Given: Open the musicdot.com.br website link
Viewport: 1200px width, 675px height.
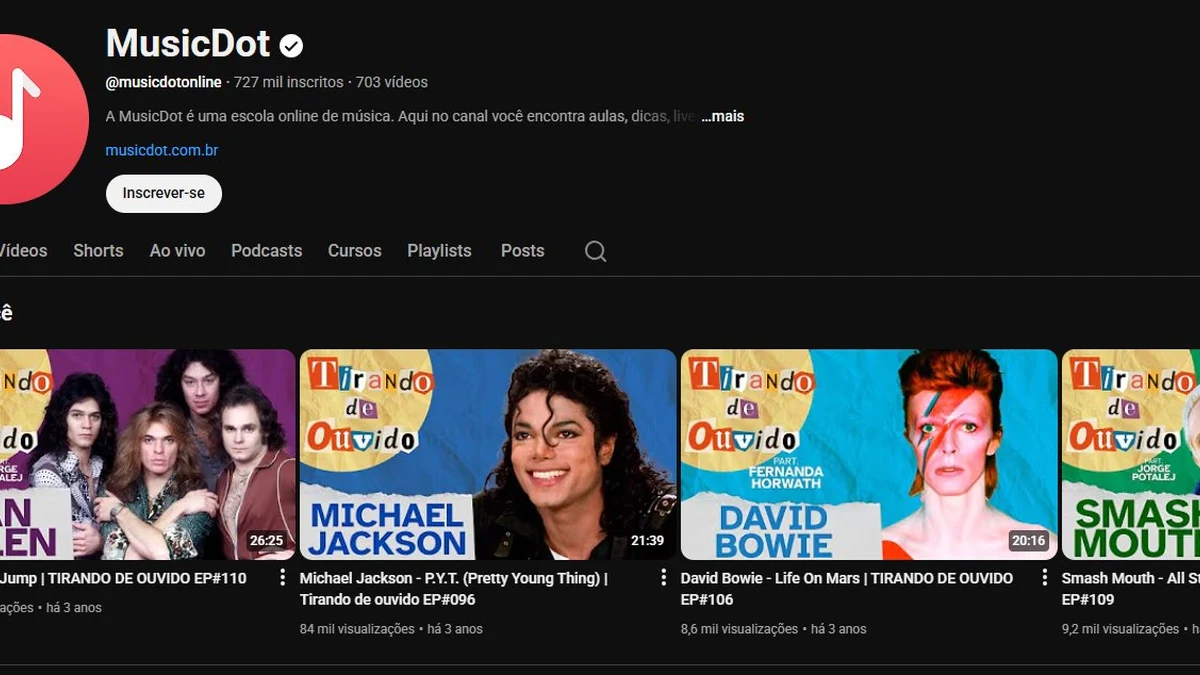Looking at the screenshot, I should (162, 150).
